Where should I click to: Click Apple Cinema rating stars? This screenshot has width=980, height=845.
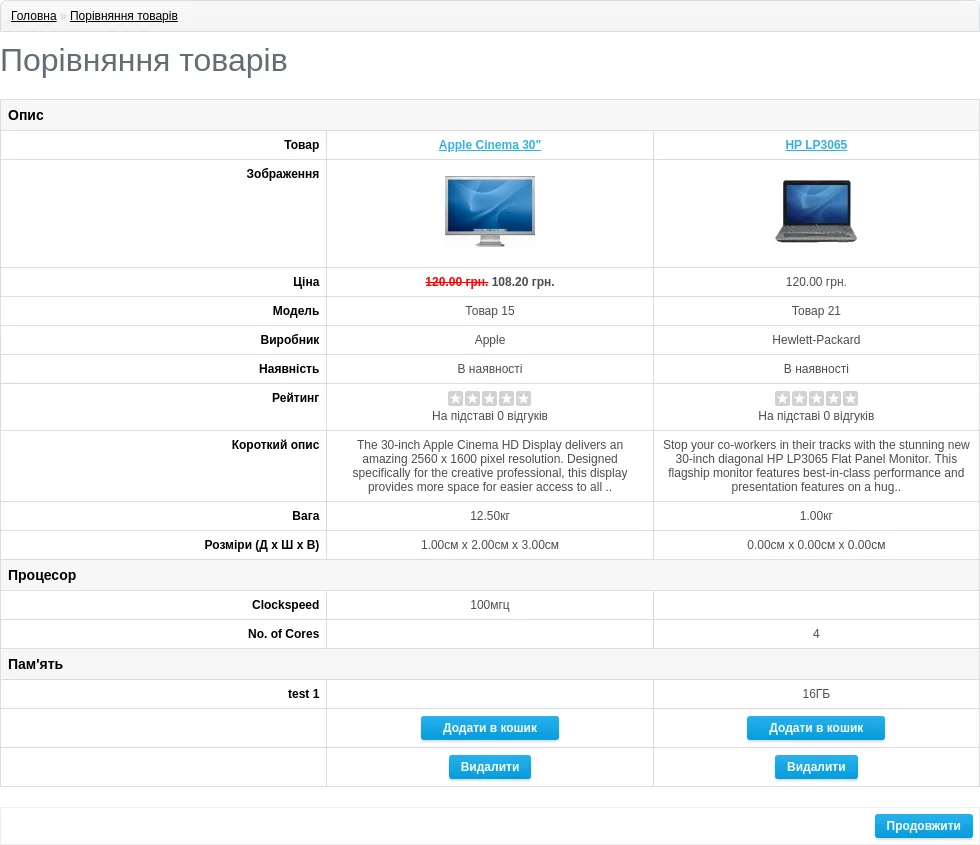pos(489,398)
